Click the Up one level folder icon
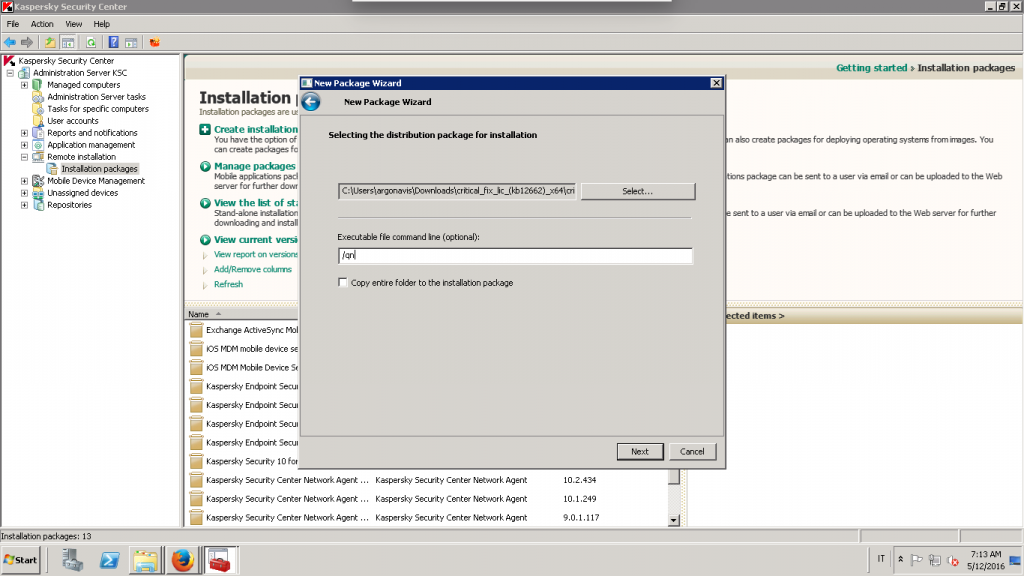Screen dimensions: 1024x576 [x=50, y=42]
